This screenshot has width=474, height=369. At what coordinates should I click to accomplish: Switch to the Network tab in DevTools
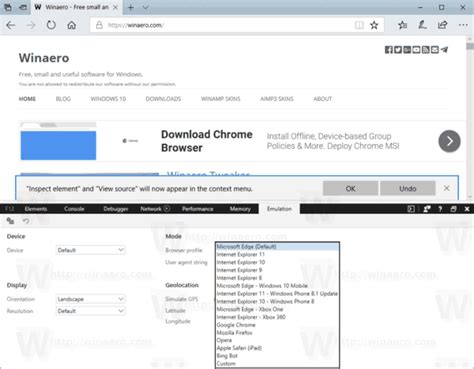pos(155,209)
